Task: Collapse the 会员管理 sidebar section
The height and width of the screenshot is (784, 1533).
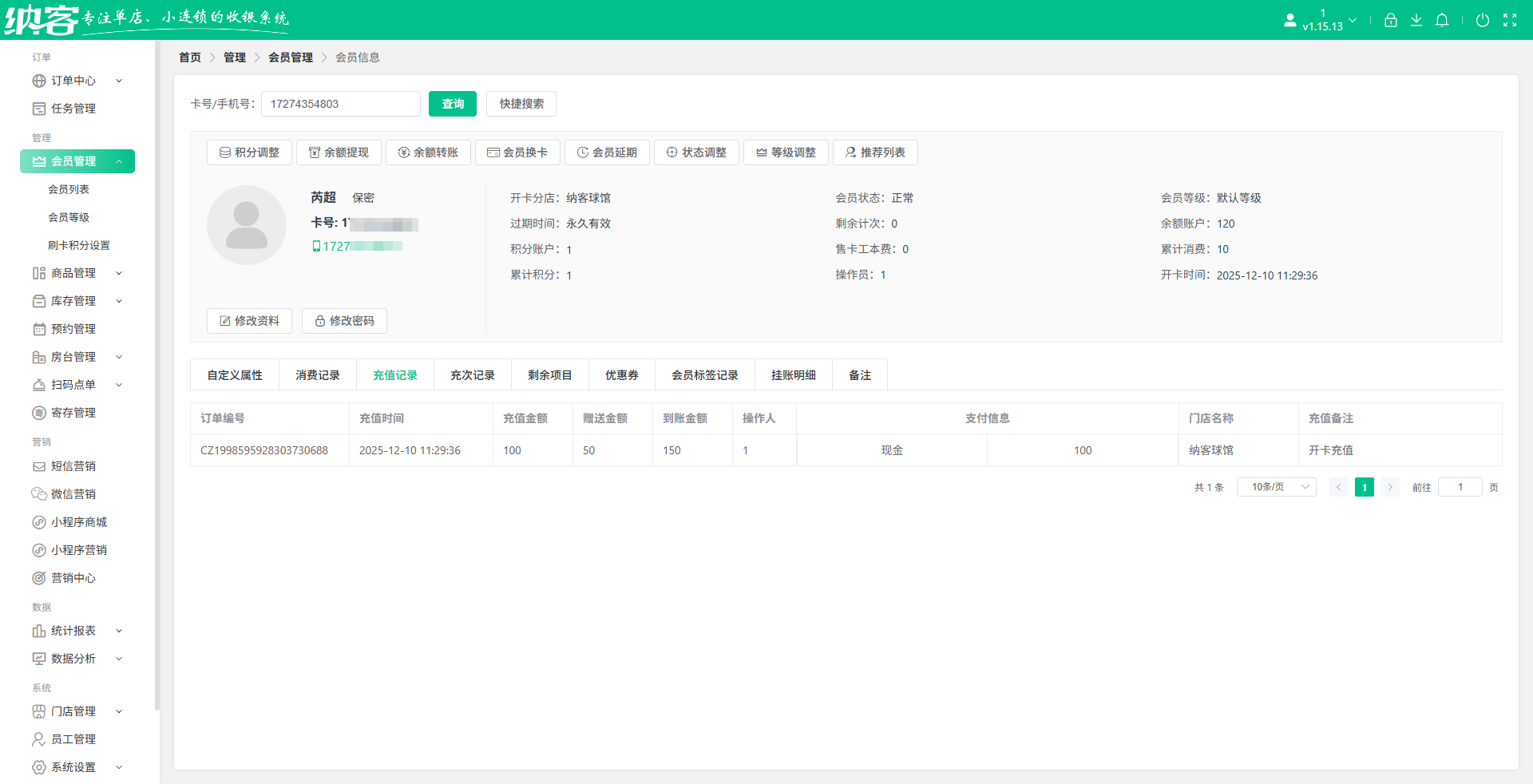Action: 77,160
